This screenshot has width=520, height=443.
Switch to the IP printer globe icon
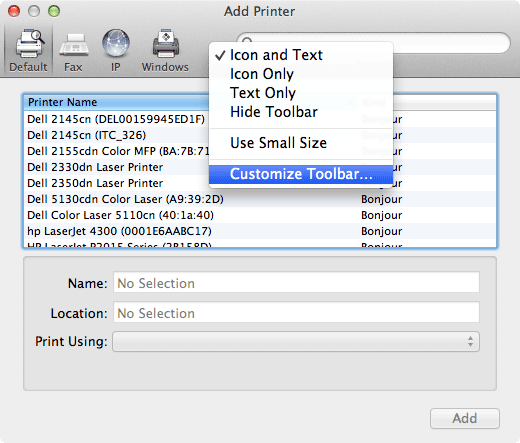pos(116,50)
